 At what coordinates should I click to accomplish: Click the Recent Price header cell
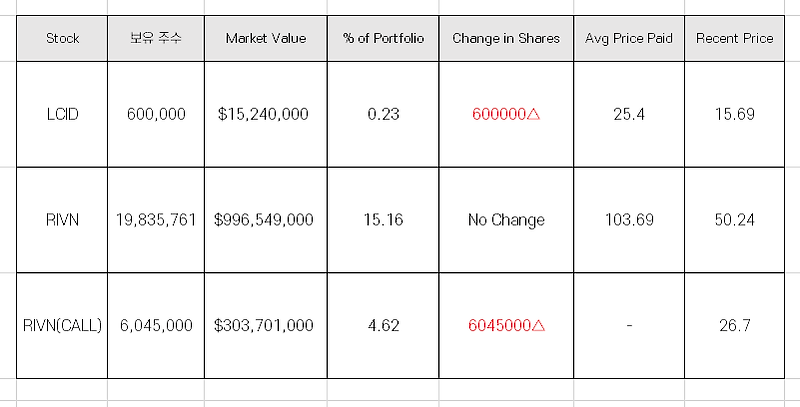point(735,39)
